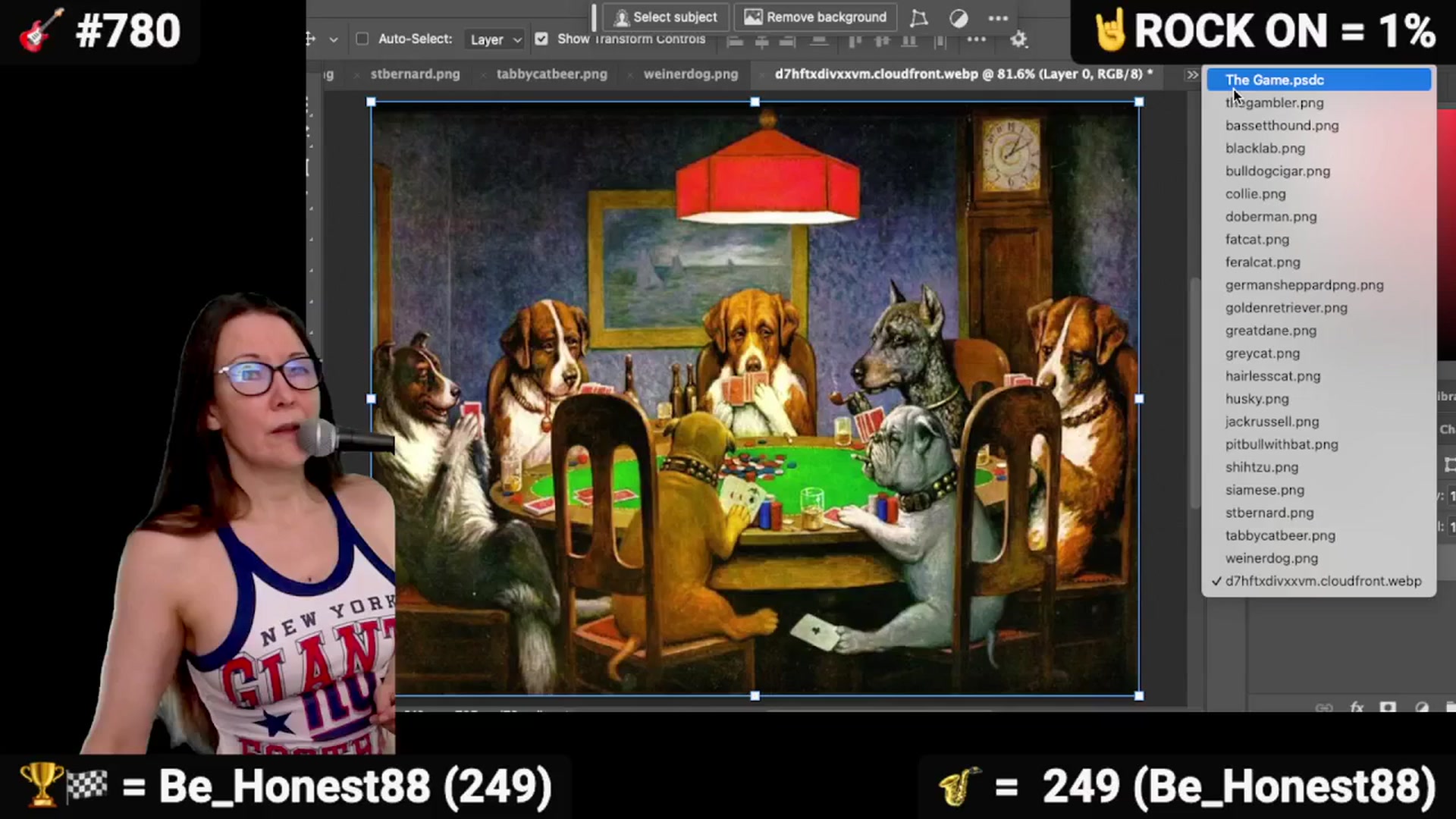
Task: Pick fatcat.png in the list
Action: tap(1319, 239)
